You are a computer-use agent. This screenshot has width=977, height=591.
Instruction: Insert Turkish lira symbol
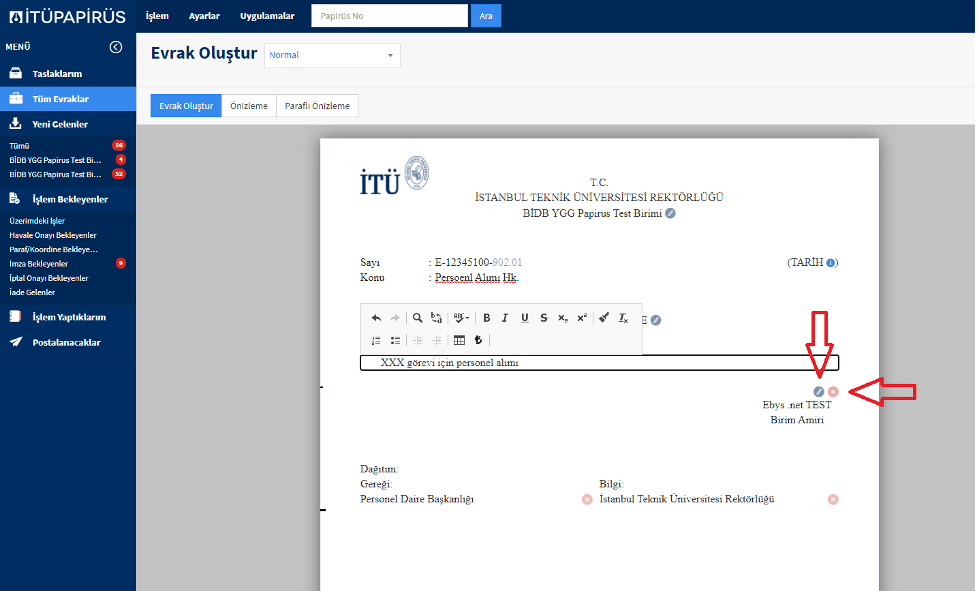[x=478, y=340]
